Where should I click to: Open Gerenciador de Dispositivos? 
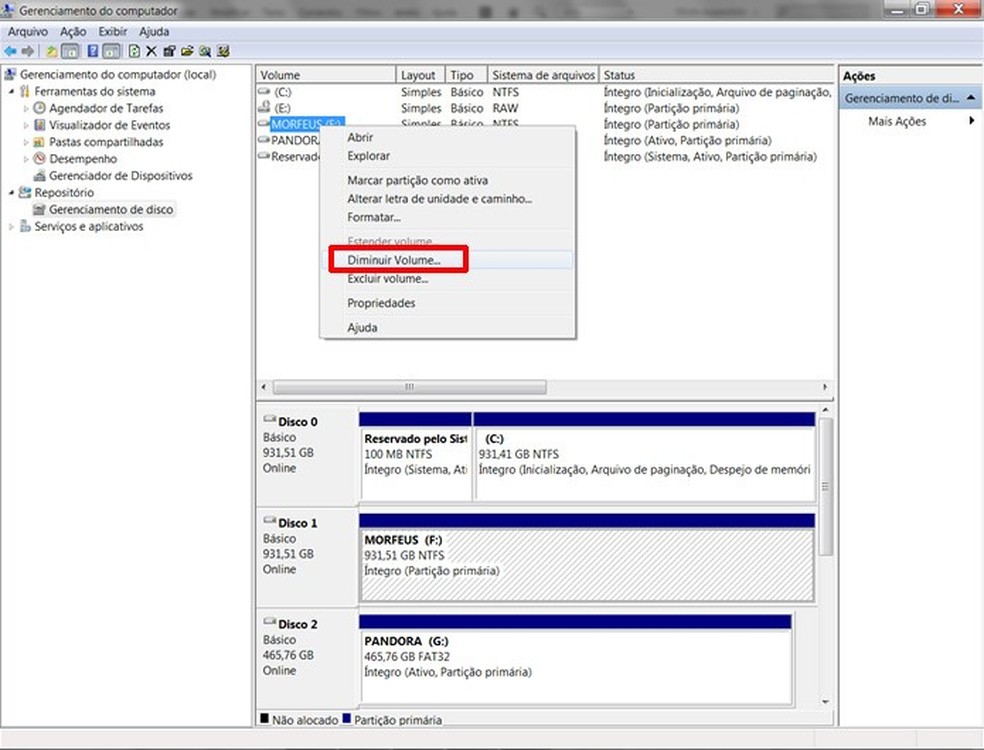click(120, 176)
